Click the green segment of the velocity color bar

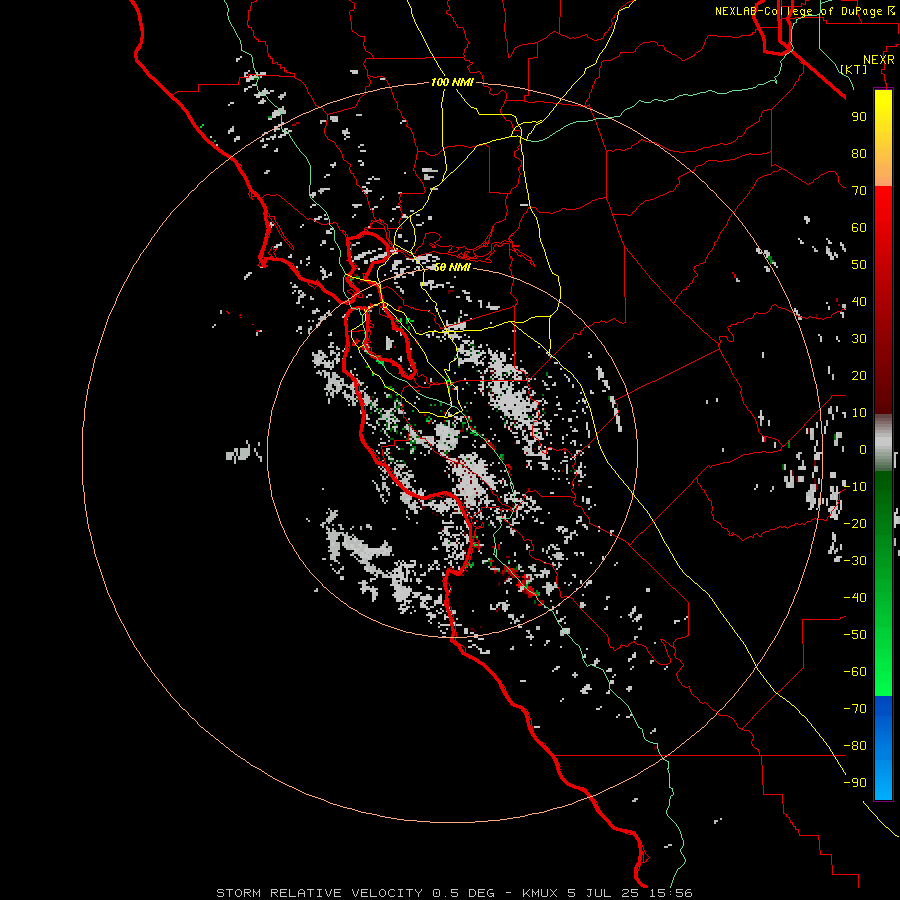(883, 583)
